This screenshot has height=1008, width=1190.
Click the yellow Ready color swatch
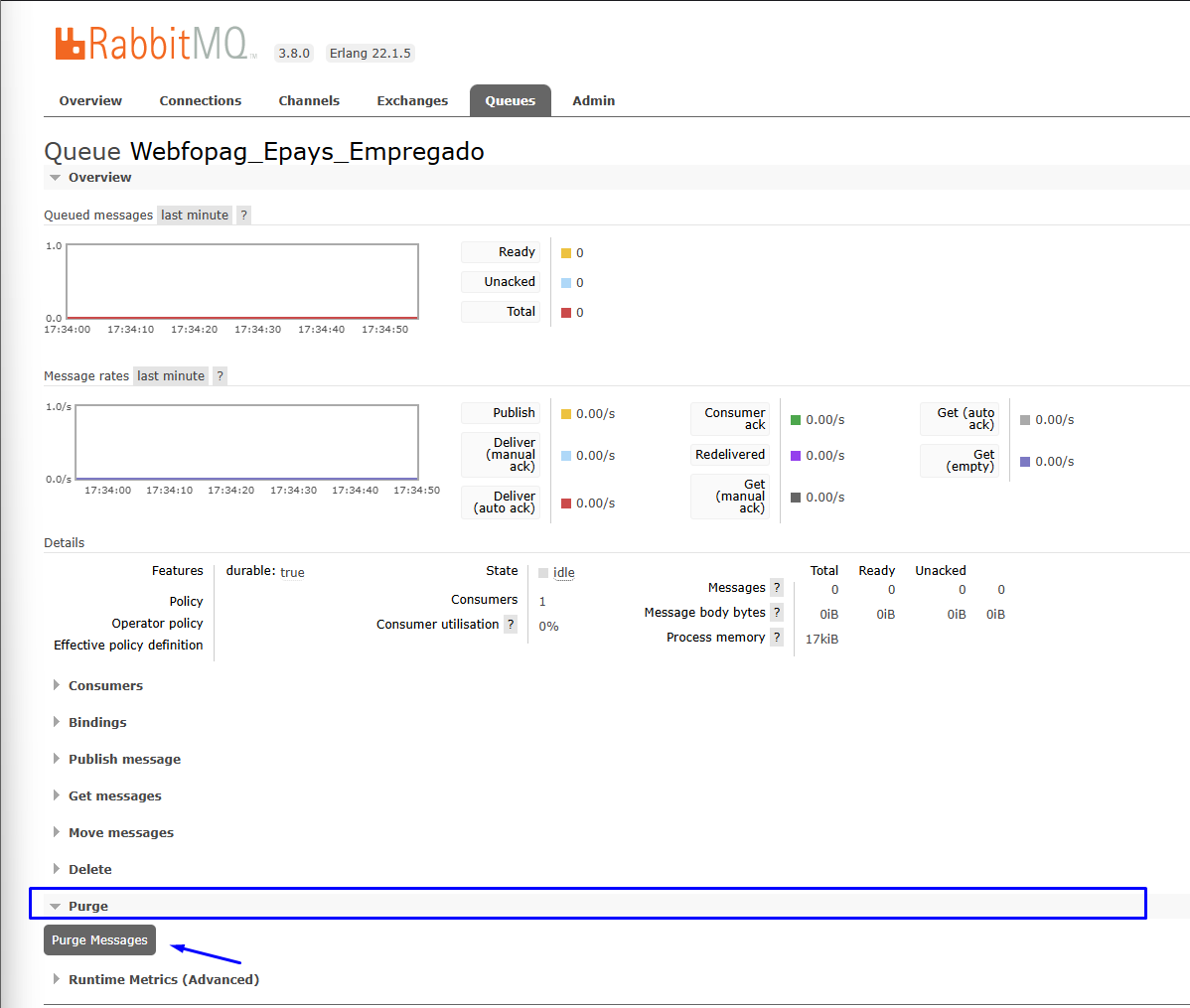coord(566,253)
